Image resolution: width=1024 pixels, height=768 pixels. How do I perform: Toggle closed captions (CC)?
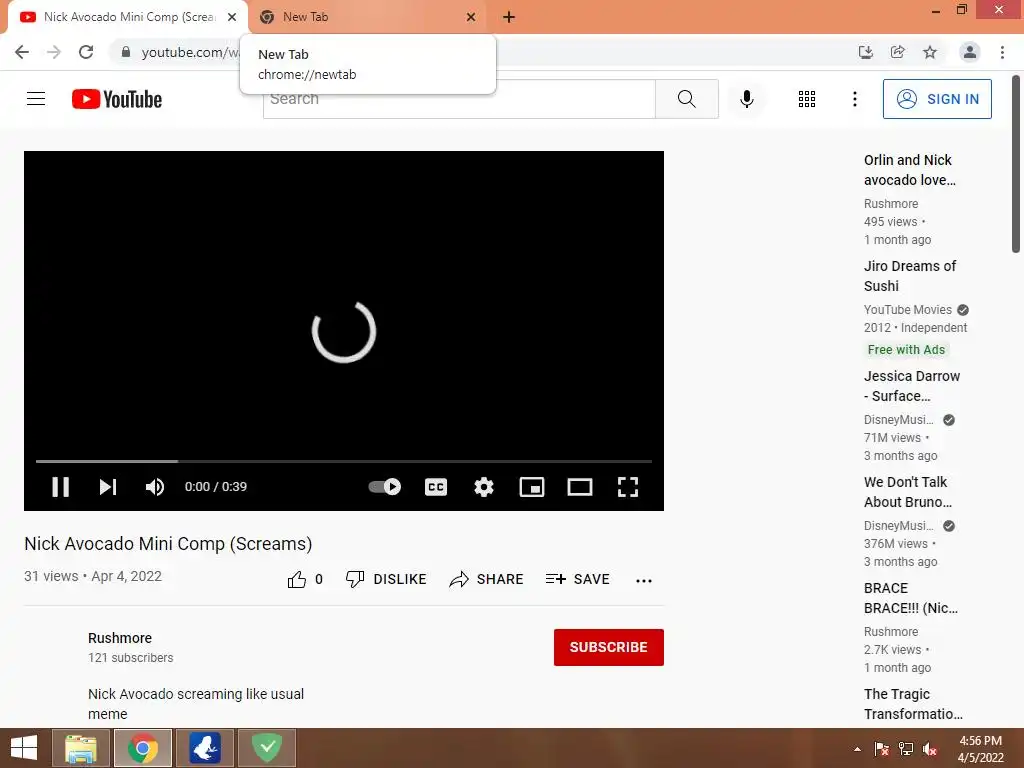(x=436, y=487)
